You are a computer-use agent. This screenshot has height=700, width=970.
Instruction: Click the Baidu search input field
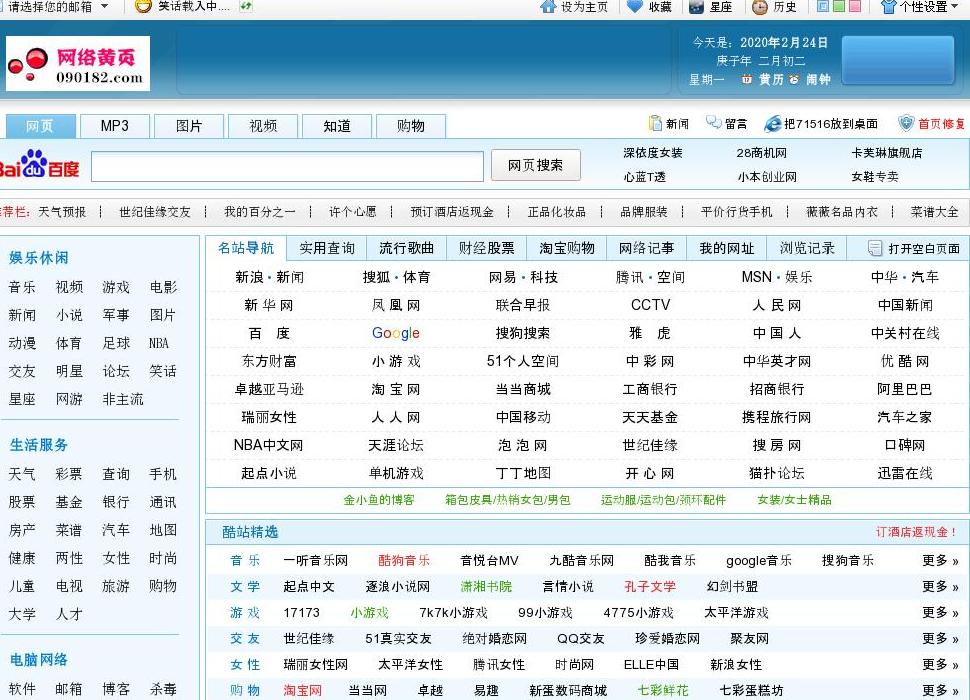[287, 166]
